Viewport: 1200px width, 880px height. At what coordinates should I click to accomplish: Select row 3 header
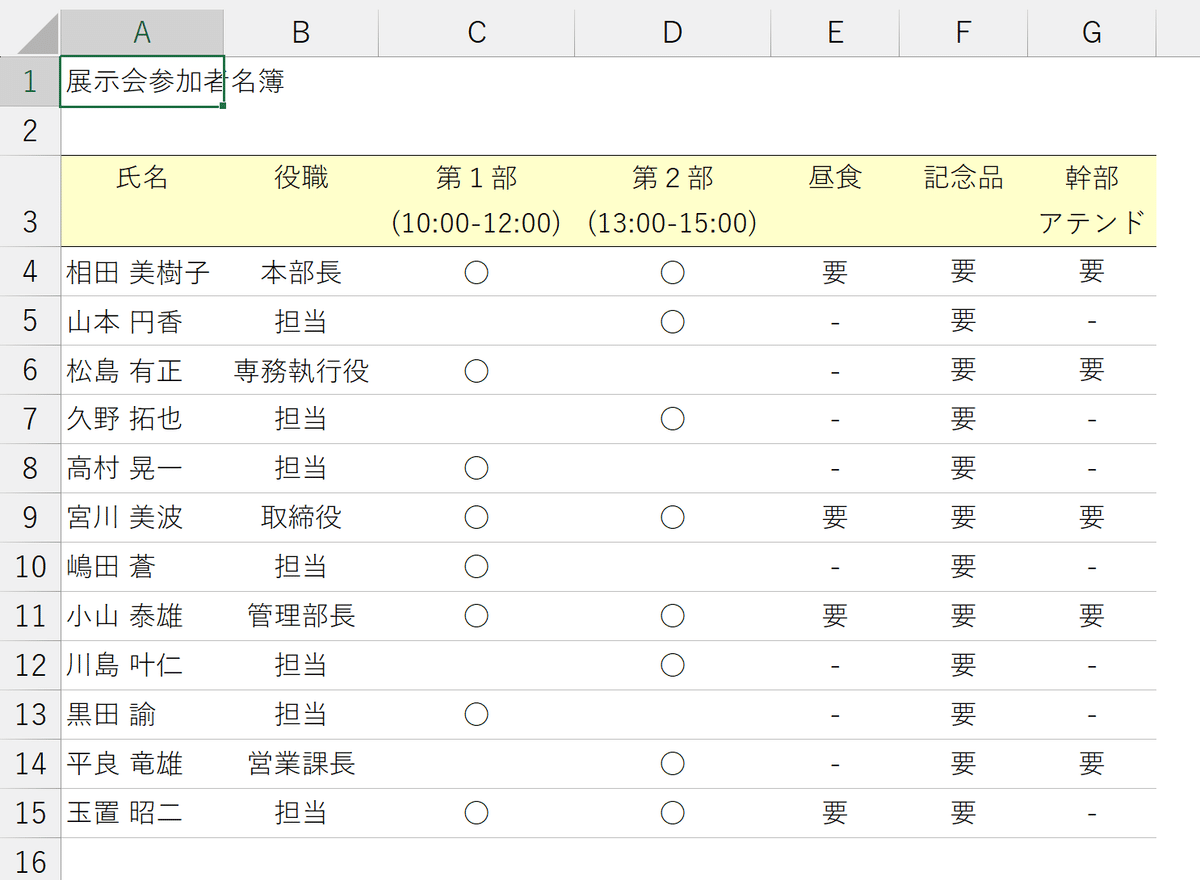pyautogui.click(x=30, y=201)
